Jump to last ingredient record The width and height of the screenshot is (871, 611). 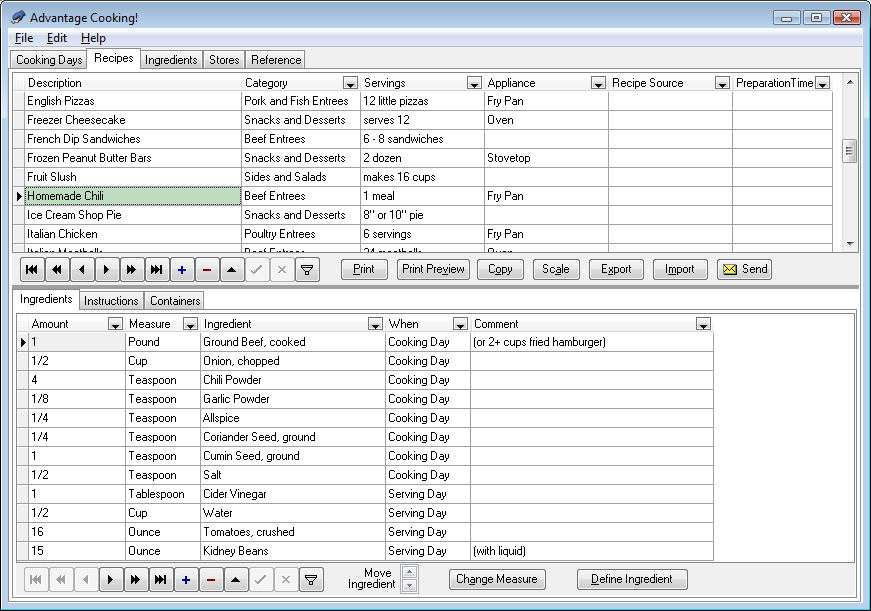(x=157, y=579)
